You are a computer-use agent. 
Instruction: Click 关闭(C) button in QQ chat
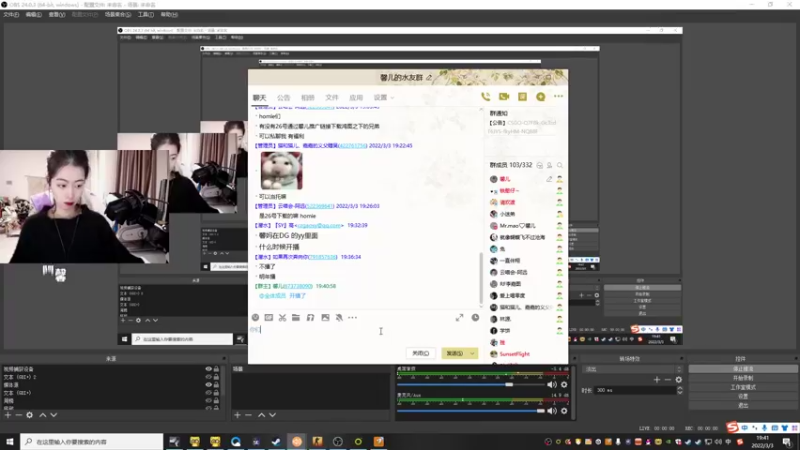421,353
